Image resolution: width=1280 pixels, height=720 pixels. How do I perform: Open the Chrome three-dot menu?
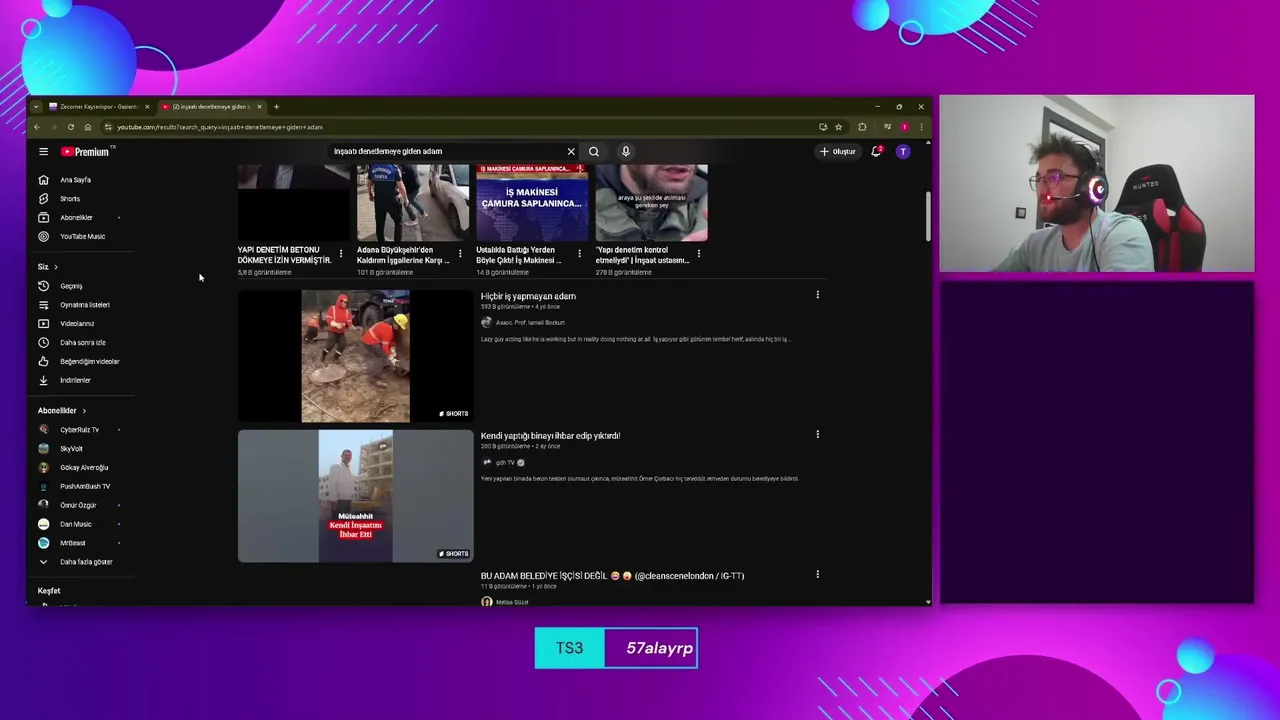click(x=921, y=127)
